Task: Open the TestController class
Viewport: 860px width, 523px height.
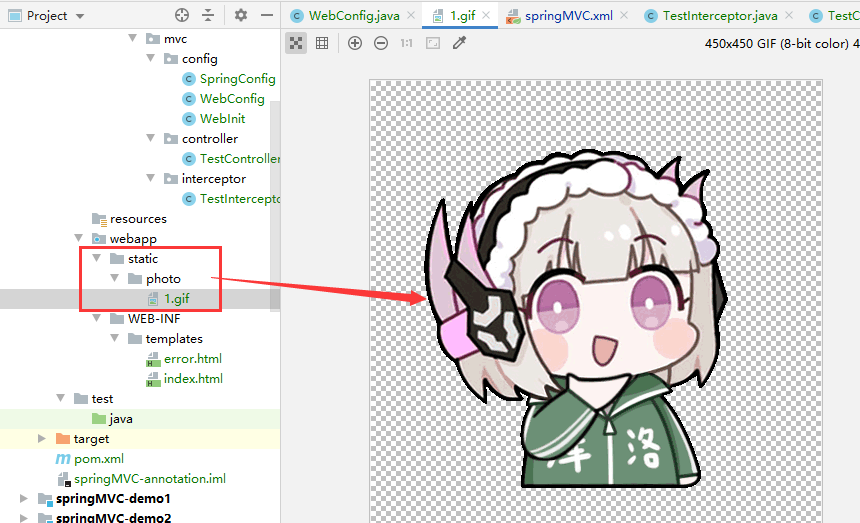Action: [240, 158]
